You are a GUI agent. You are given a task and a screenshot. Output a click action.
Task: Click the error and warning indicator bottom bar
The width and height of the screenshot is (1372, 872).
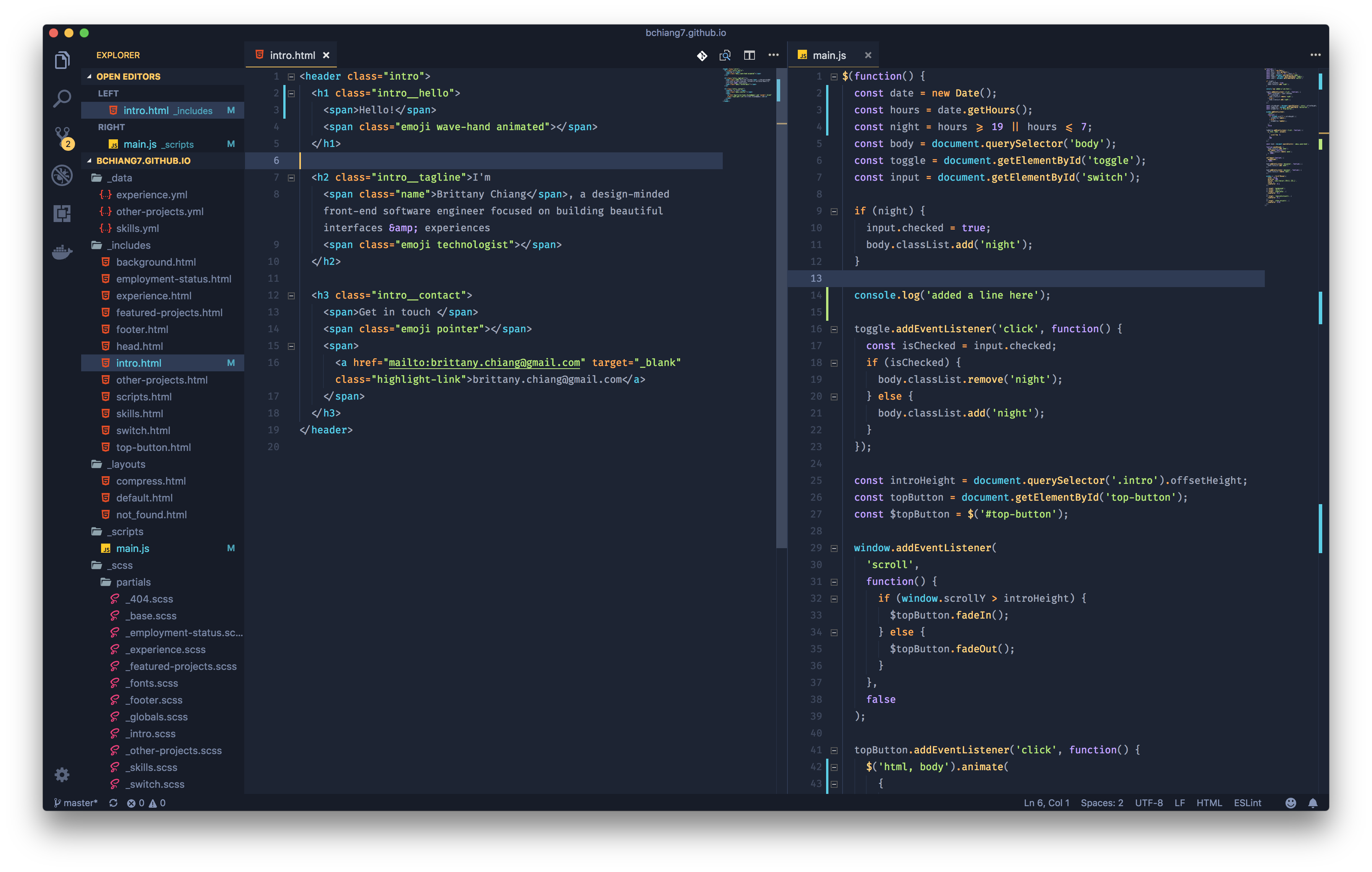tap(153, 801)
